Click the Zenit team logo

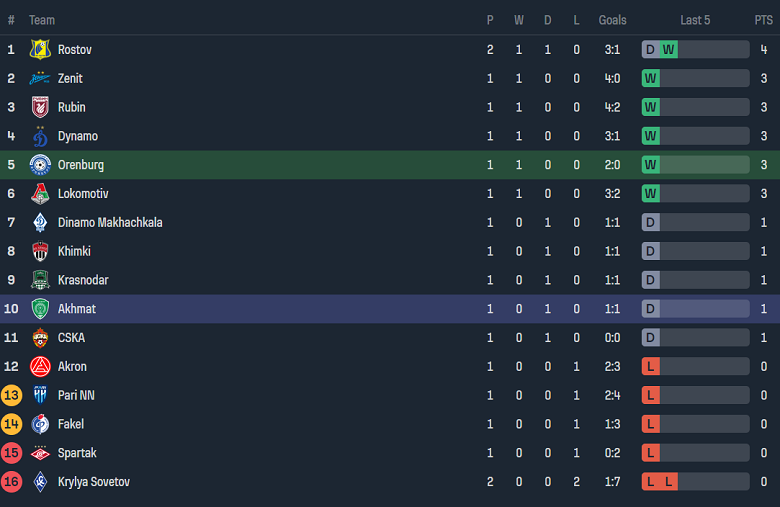[x=40, y=78]
